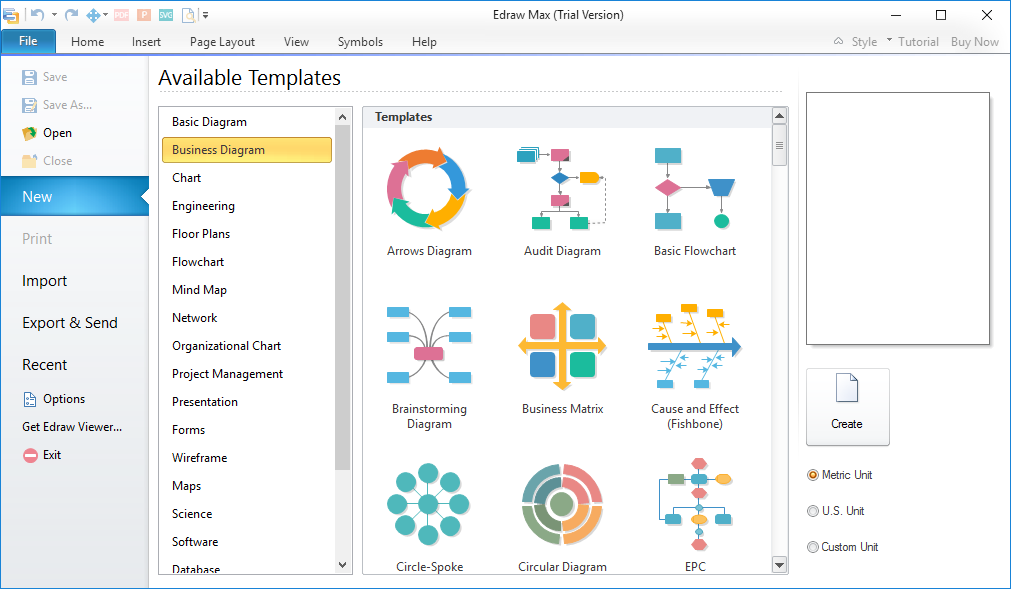The height and width of the screenshot is (589, 1011).
Task: Open the Symbols tab
Action: 360,42
